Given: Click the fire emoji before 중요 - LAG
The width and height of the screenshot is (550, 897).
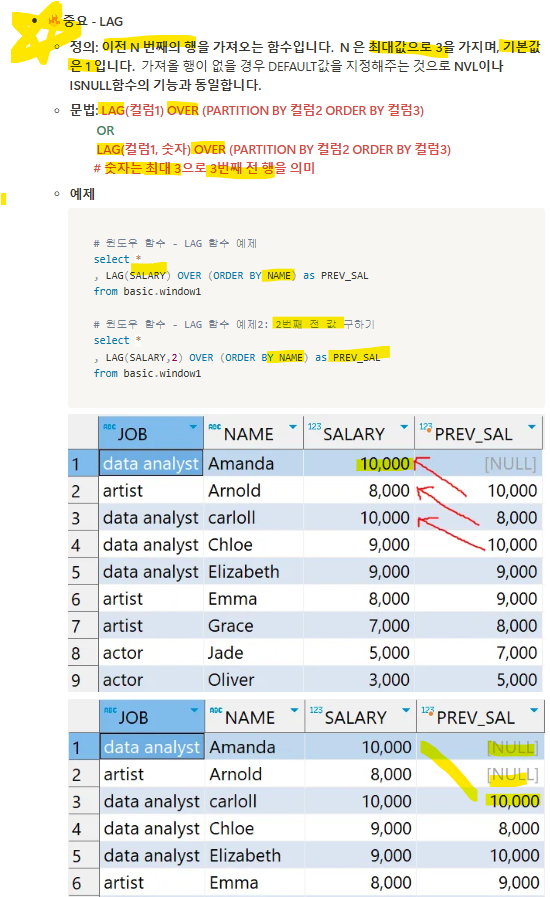Looking at the screenshot, I should 54,21.
